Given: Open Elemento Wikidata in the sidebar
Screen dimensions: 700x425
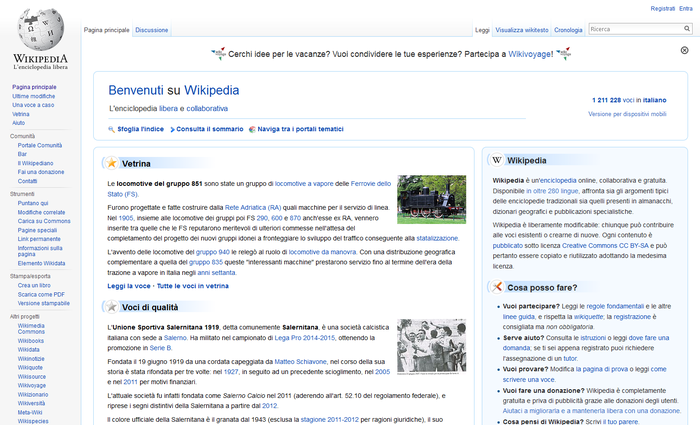Looking at the screenshot, I should 41,263.
